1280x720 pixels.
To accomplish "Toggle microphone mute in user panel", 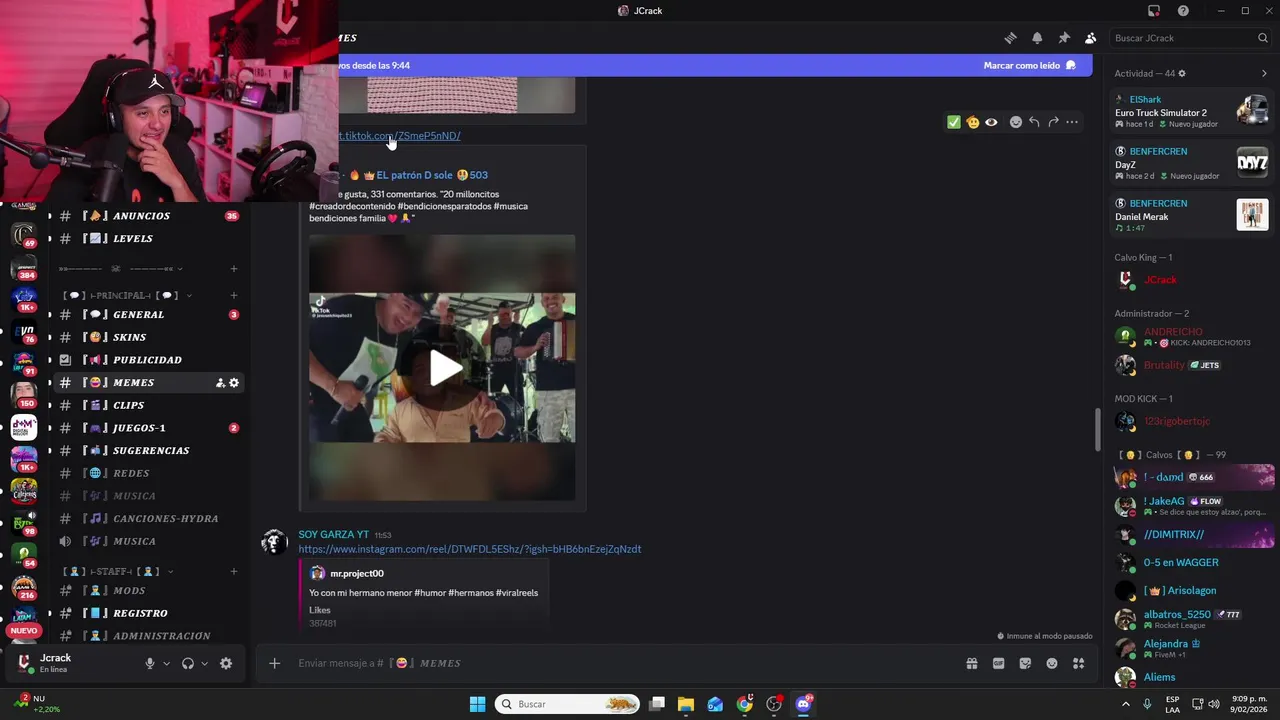I will pos(150,663).
